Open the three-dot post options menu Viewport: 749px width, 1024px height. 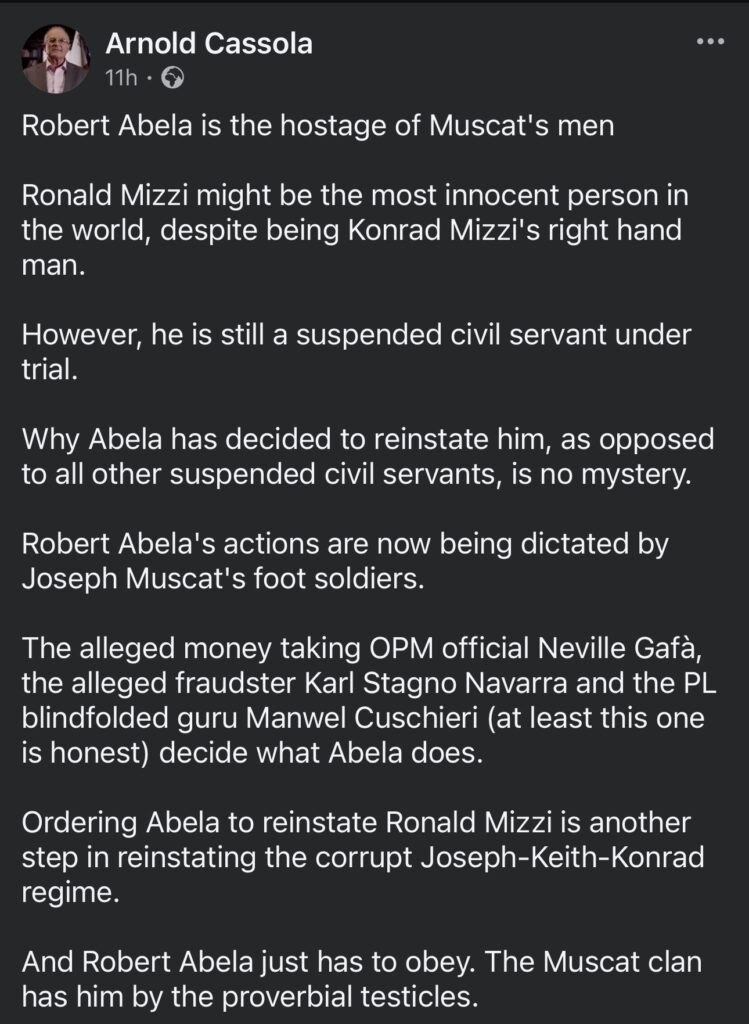710,42
